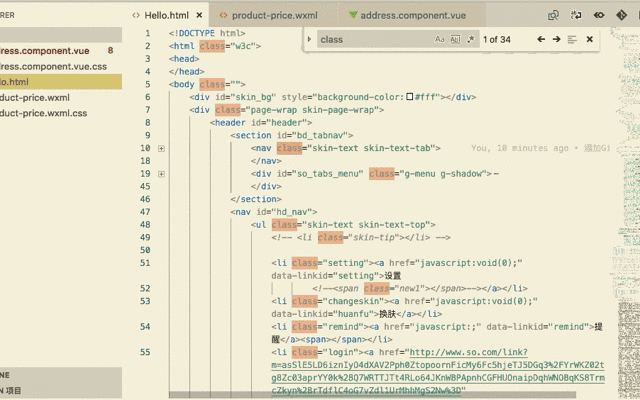Click the compare changes icon in editor toolbar
The height and width of the screenshot is (400, 640).
[x=576, y=16]
